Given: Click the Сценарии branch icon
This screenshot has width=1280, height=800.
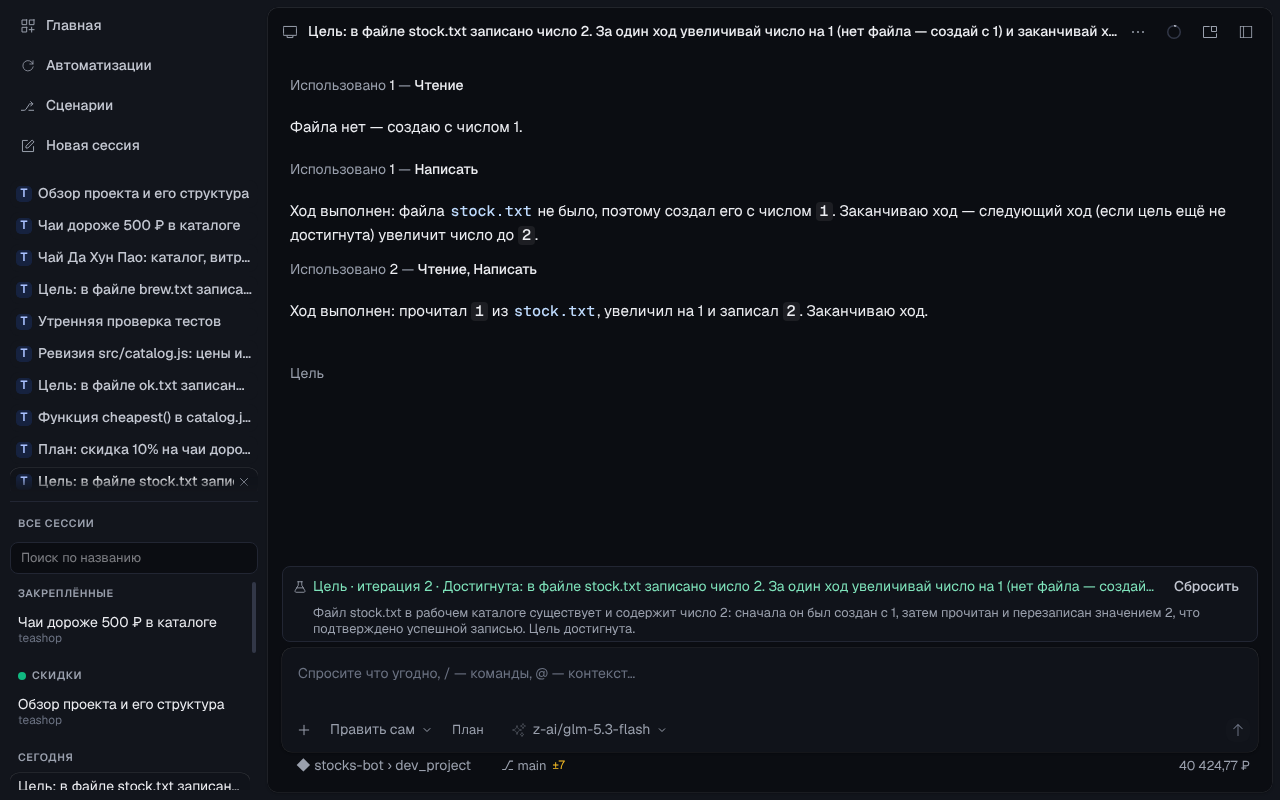Looking at the screenshot, I should pyautogui.click(x=28, y=105).
